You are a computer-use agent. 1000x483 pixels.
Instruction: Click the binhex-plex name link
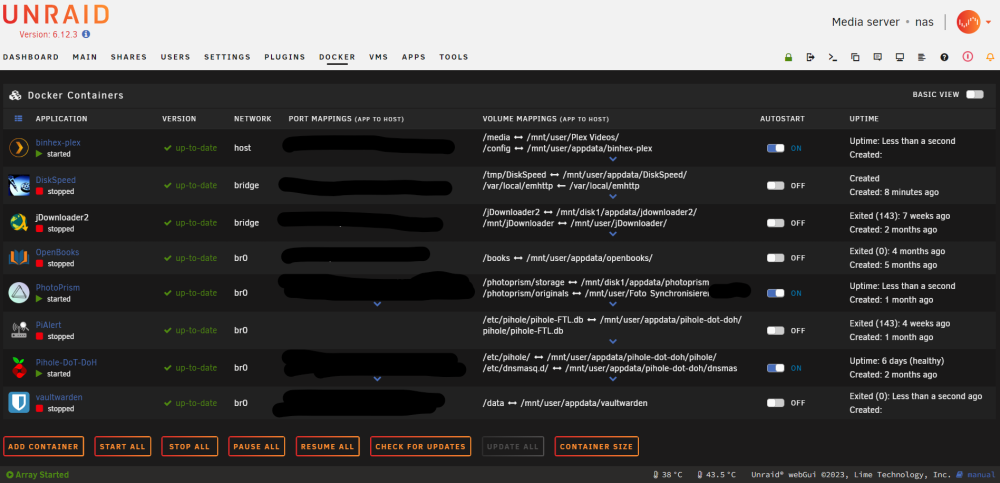pos(58,142)
